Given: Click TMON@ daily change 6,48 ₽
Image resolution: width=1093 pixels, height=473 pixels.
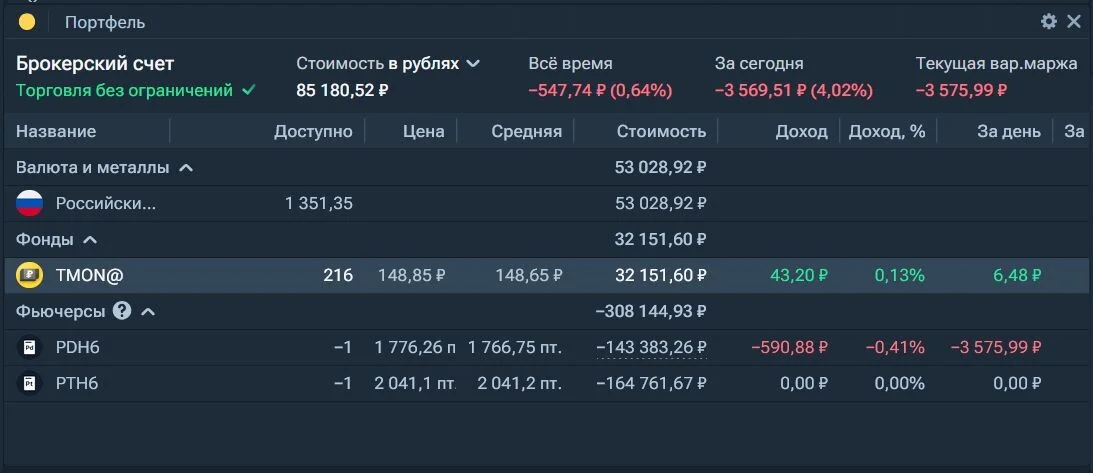Looking at the screenshot, I should click(1018, 276).
